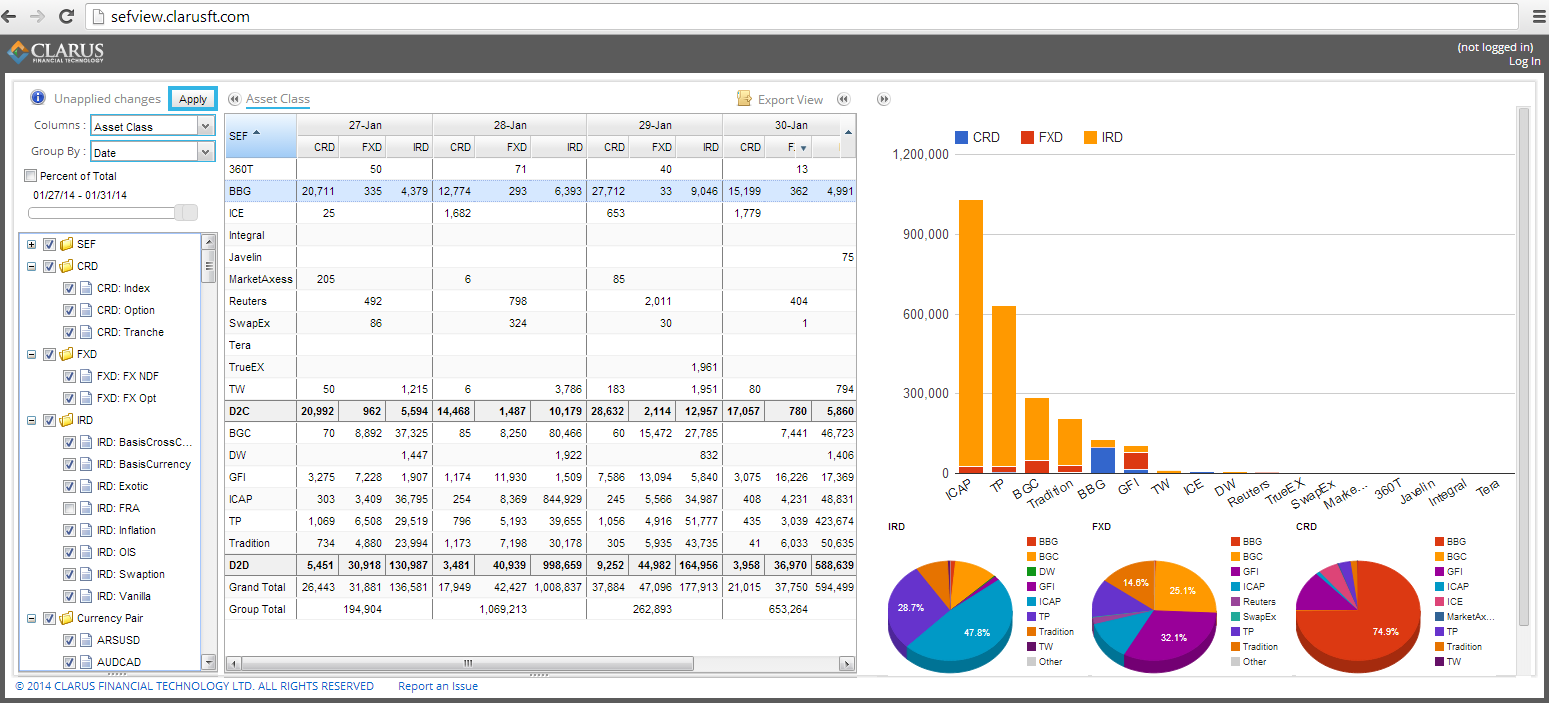Click the document icon for CRD: Index
1549x703 pixels.
[87, 288]
